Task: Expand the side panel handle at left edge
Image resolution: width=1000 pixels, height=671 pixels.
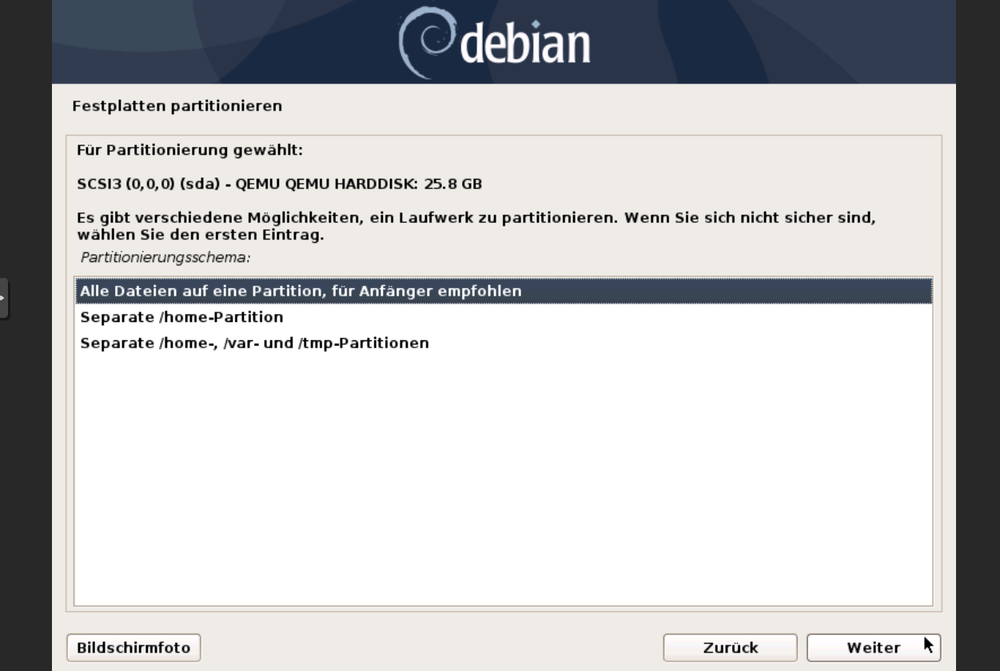Action: click(x=4, y=298)
